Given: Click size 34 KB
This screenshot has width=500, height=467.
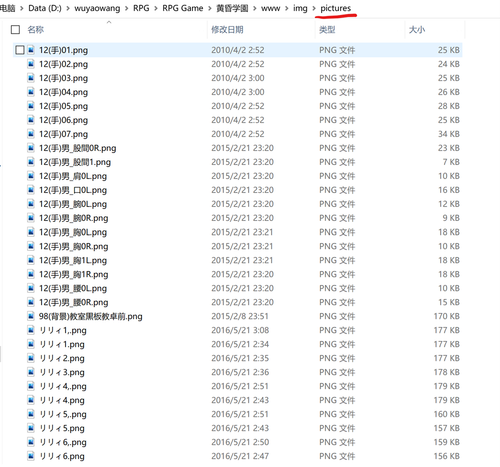Looking at the screenshot, I should pos(449,134).
